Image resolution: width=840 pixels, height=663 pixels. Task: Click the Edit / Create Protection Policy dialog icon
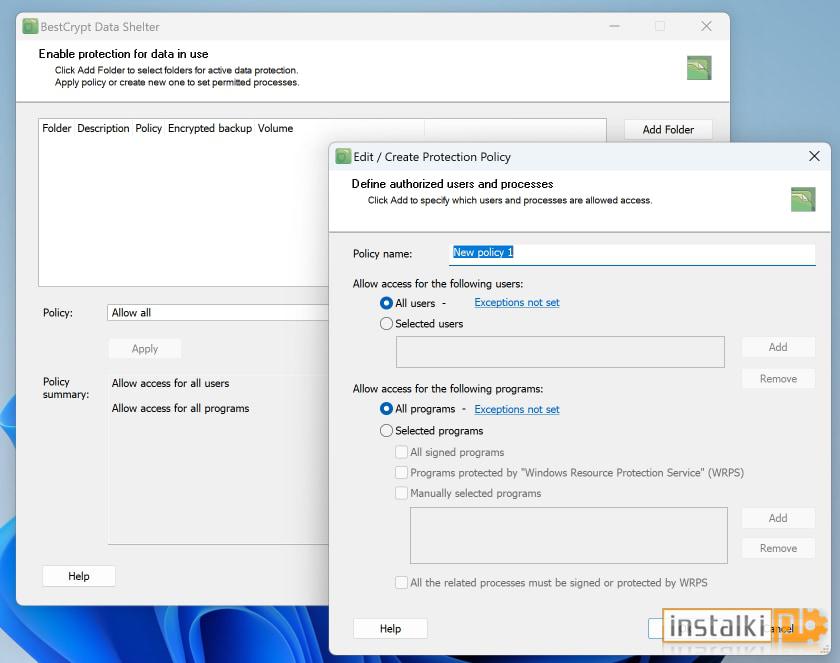point(343,156)
